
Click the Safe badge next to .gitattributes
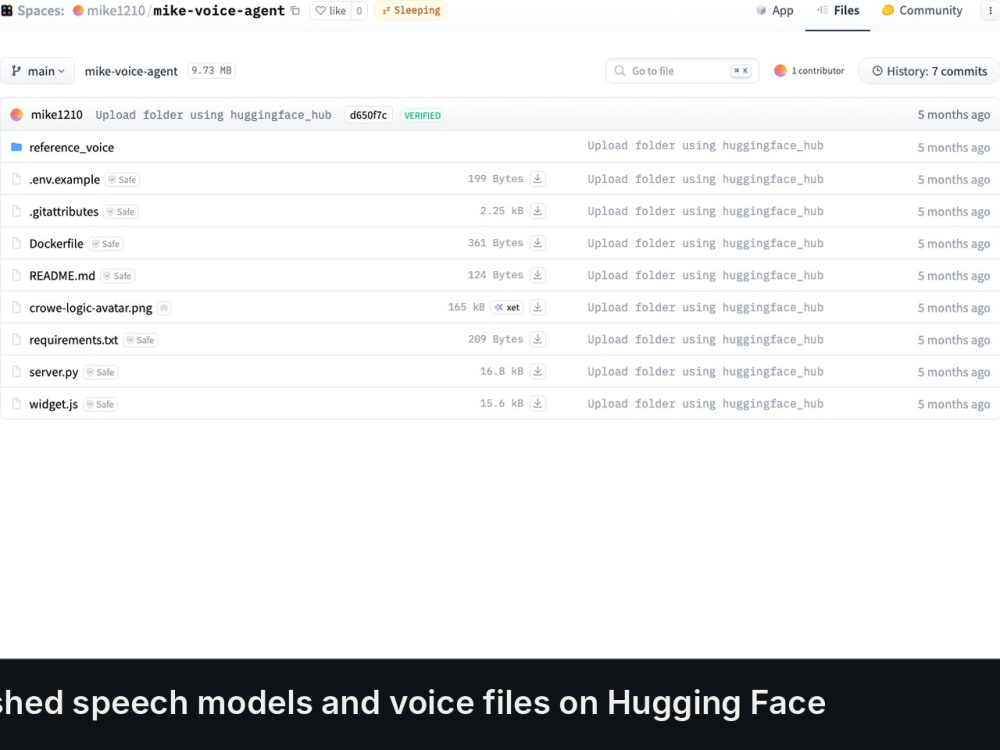click(x=121, y=212)
